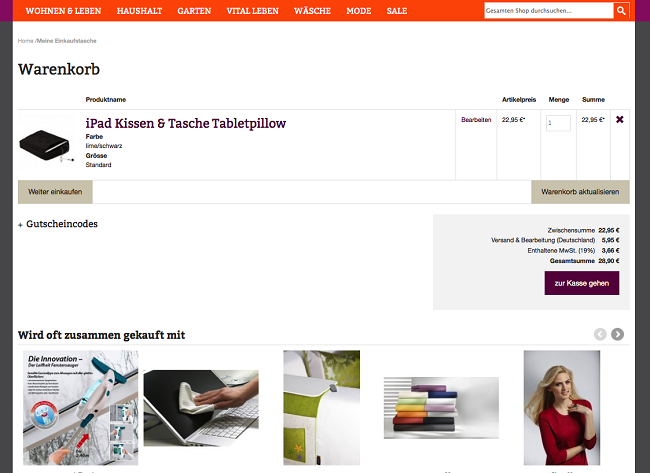
Task: Go to the Wäsche category
Action: [312, 11]
